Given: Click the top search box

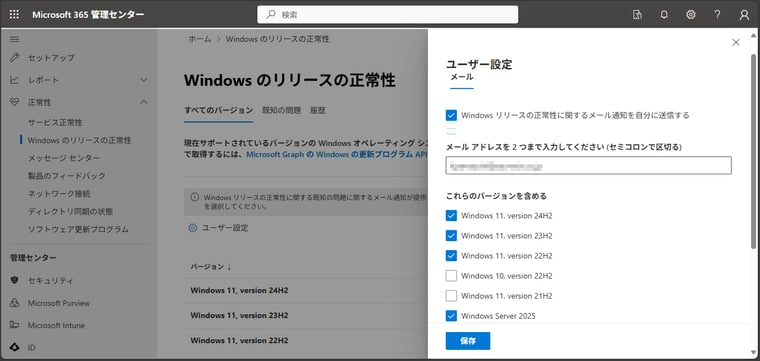Looking at the screenshot, I should pyautogui.click(x=388, y=15).
